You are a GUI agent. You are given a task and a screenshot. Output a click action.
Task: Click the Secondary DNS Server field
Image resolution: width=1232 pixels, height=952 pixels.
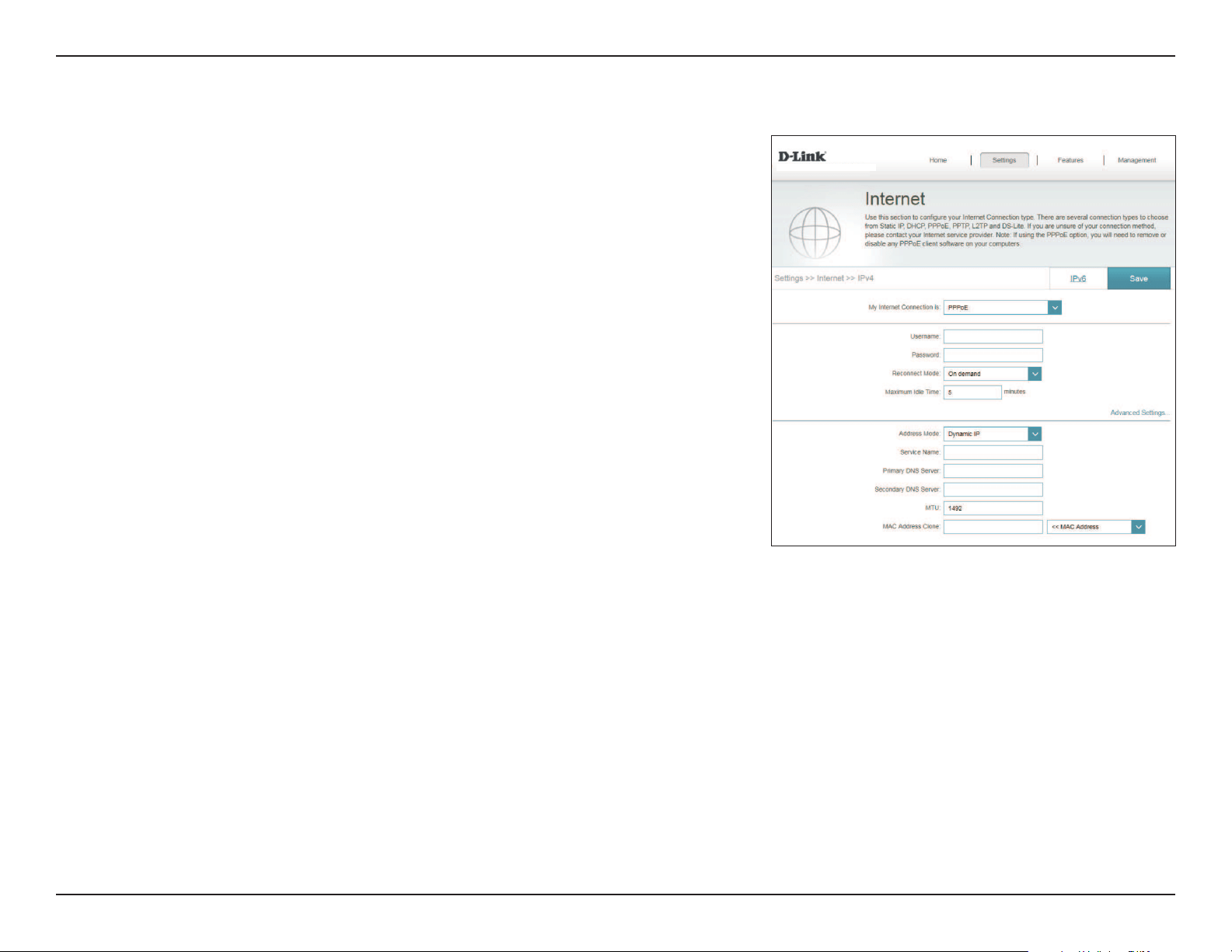tap(993, 490)
